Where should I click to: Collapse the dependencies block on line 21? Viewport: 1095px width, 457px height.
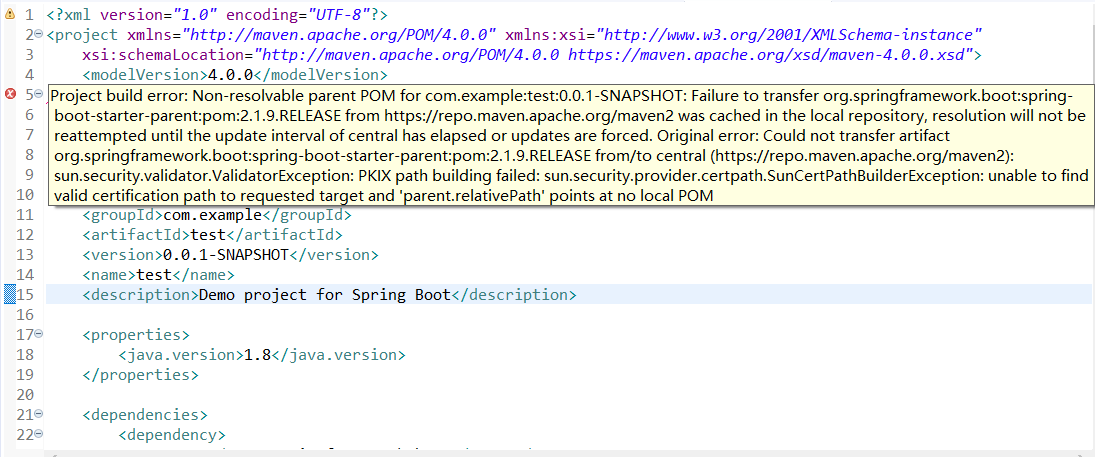pyautogui.click(x=38, y=414)
